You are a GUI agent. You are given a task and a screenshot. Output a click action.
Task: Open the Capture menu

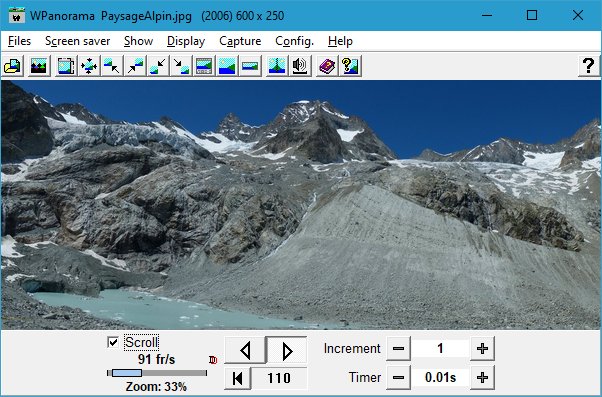coord(240,41)
